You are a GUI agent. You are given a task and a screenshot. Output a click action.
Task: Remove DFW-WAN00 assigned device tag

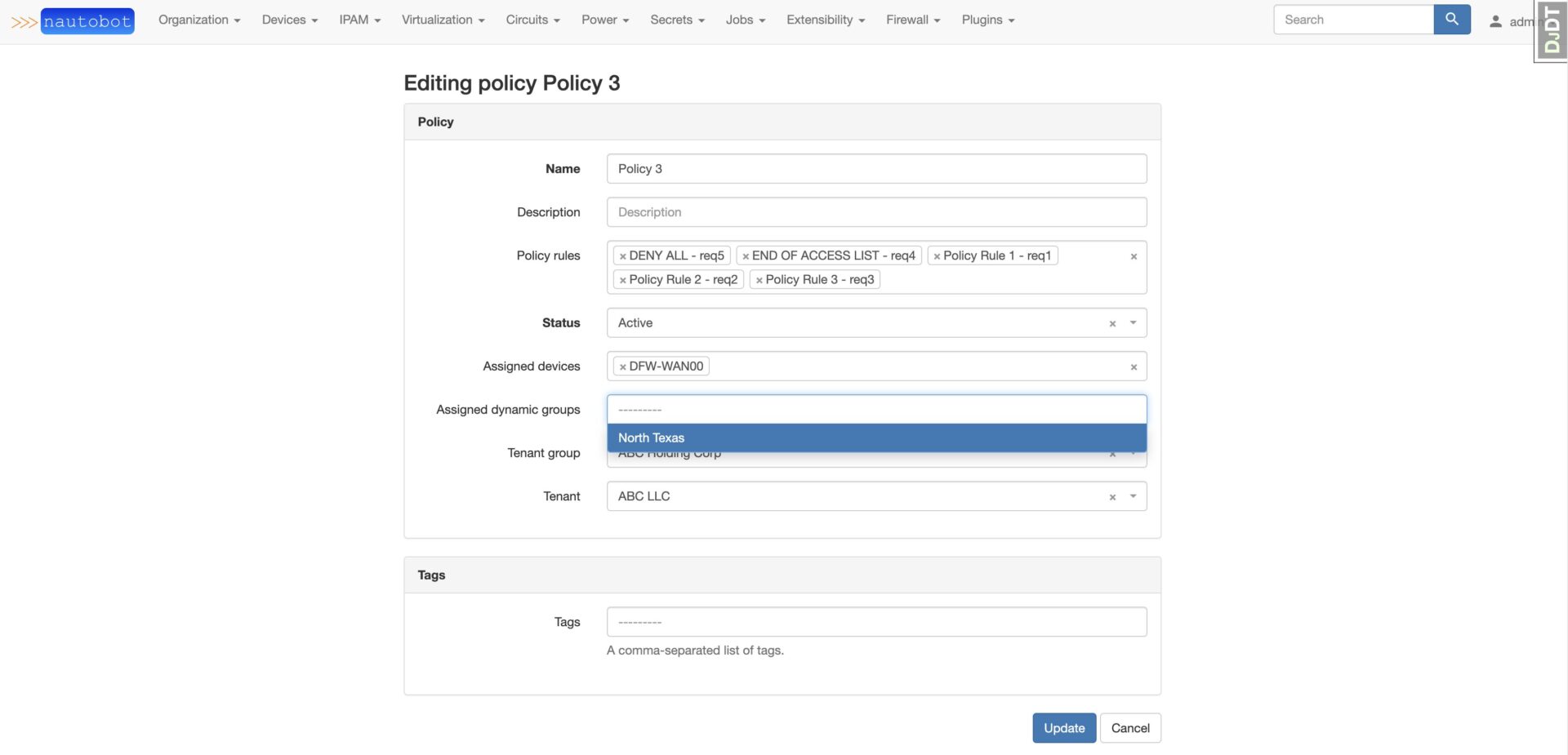pyautogui.click(x=622, y=367)
